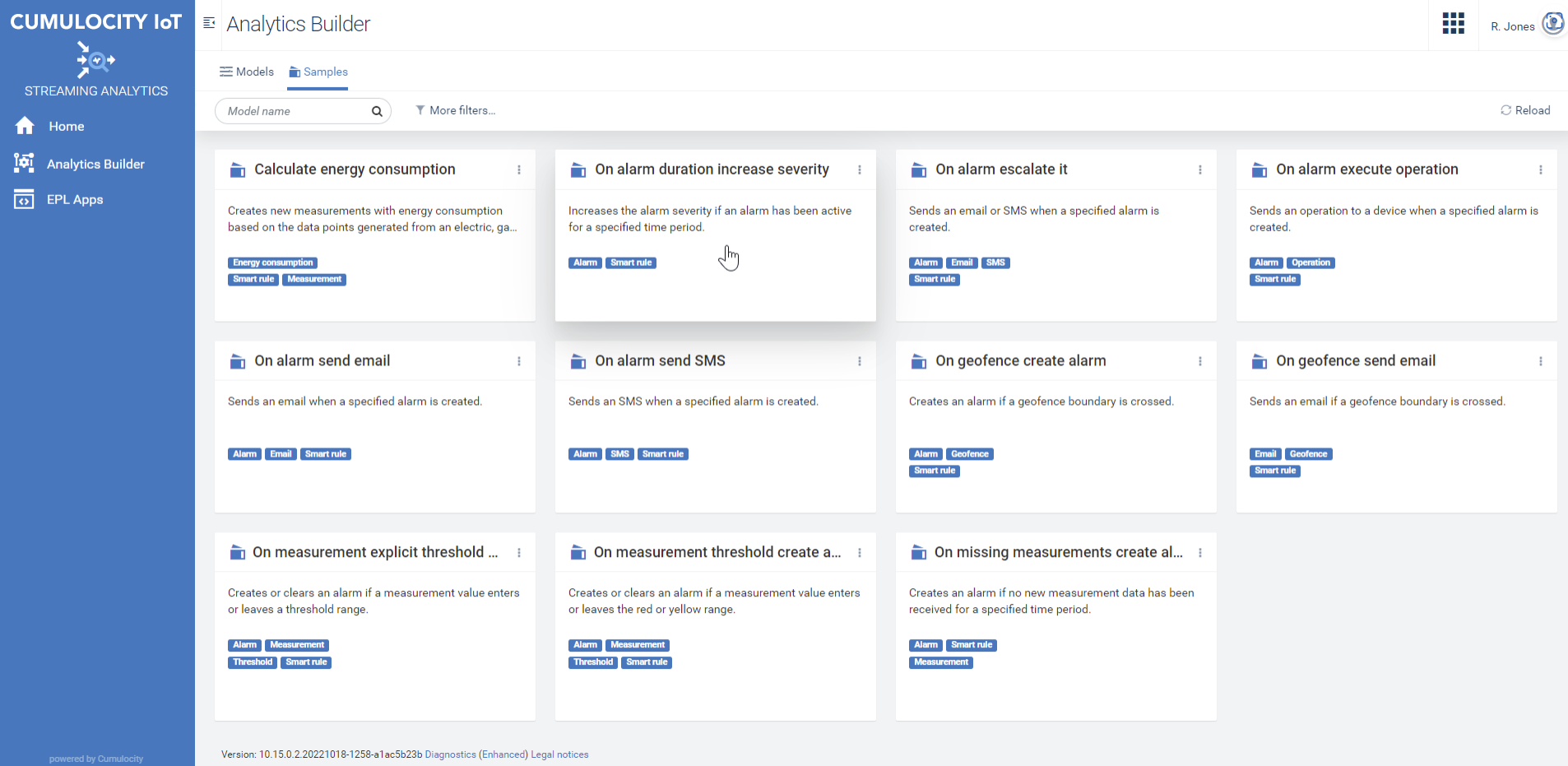Open actions menu for On alarm execute operation
The image size is (1568, 766).
coord(1541,169)
